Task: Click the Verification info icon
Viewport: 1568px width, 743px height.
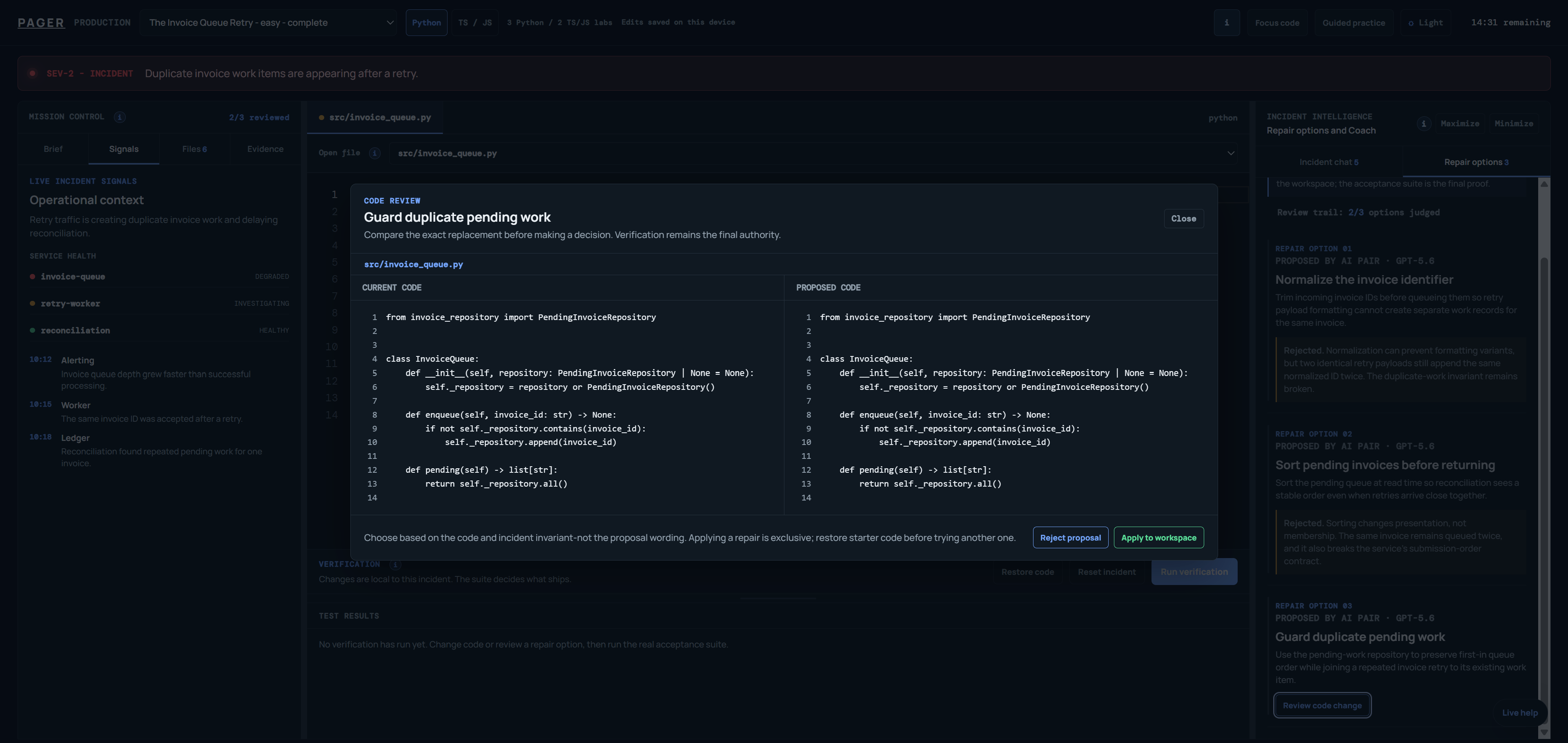Action: point(395,565)
